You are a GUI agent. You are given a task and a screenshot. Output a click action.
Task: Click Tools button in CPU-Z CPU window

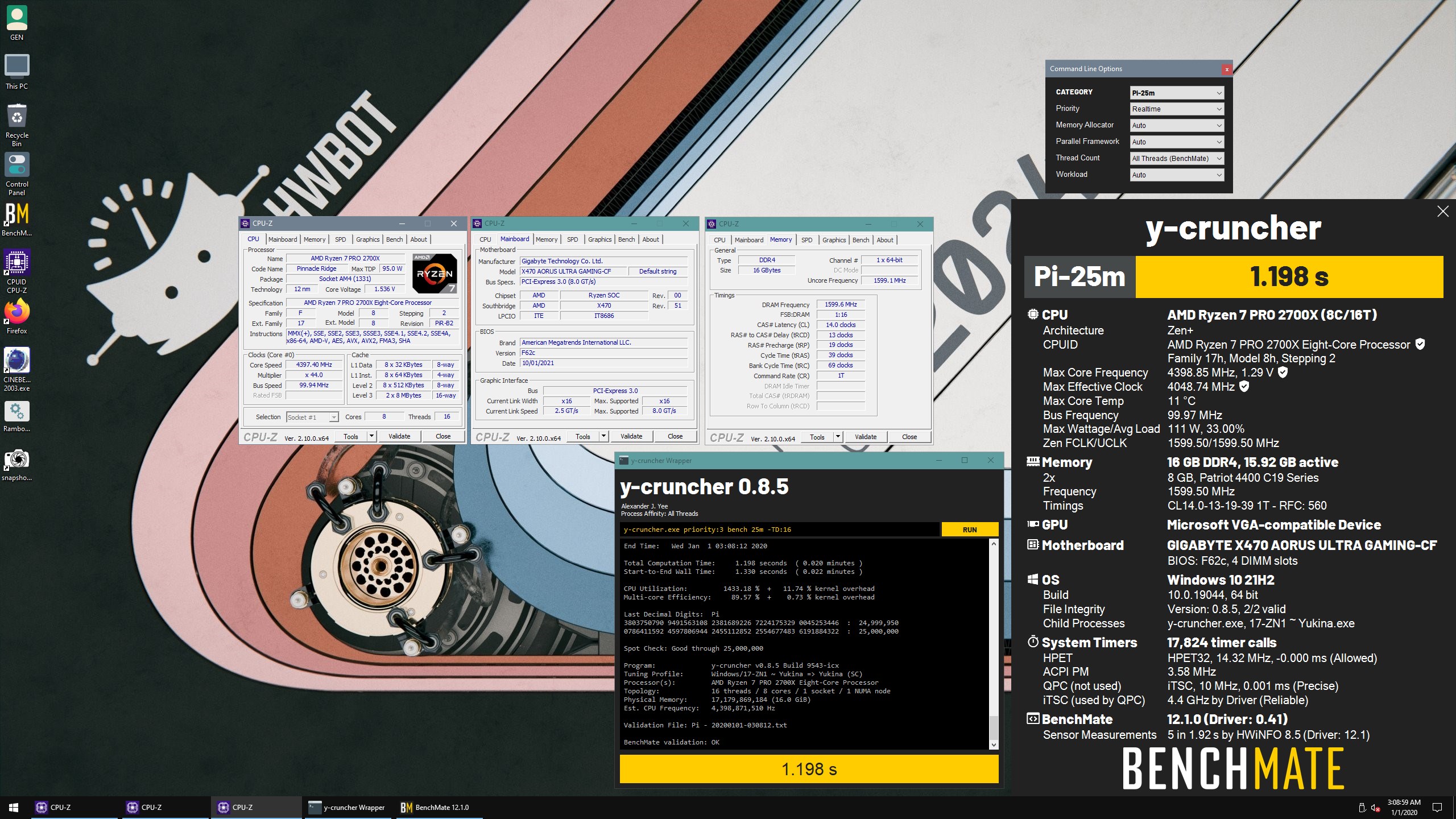351,436
